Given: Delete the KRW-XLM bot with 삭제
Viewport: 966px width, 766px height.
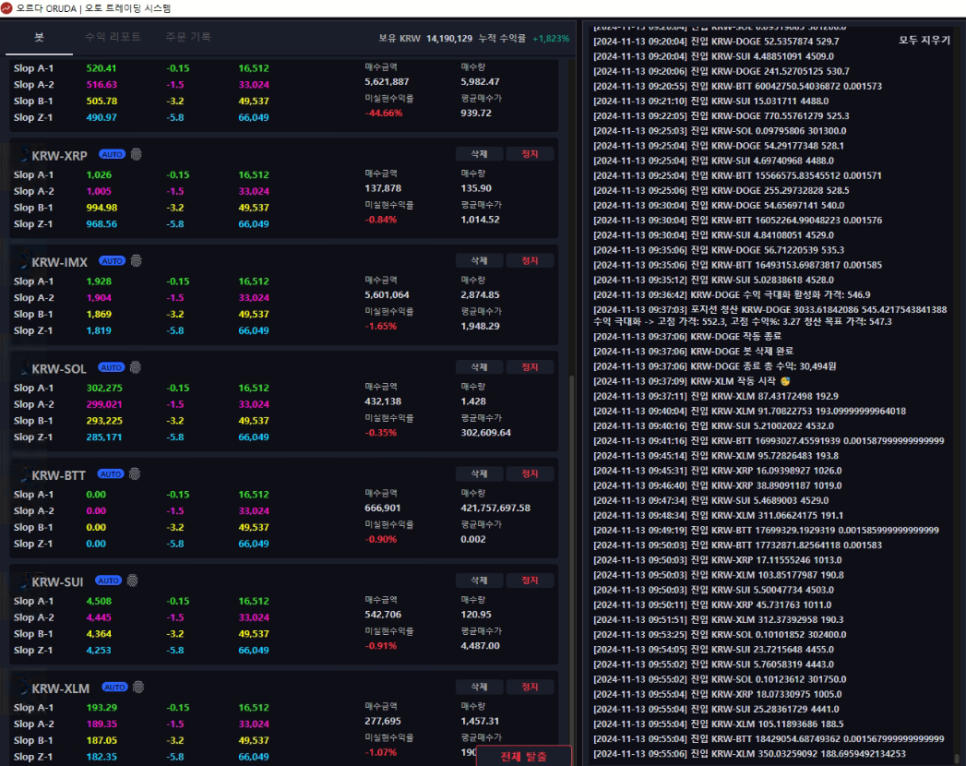Looking at the screenshot, I should [x=479, y=687].
